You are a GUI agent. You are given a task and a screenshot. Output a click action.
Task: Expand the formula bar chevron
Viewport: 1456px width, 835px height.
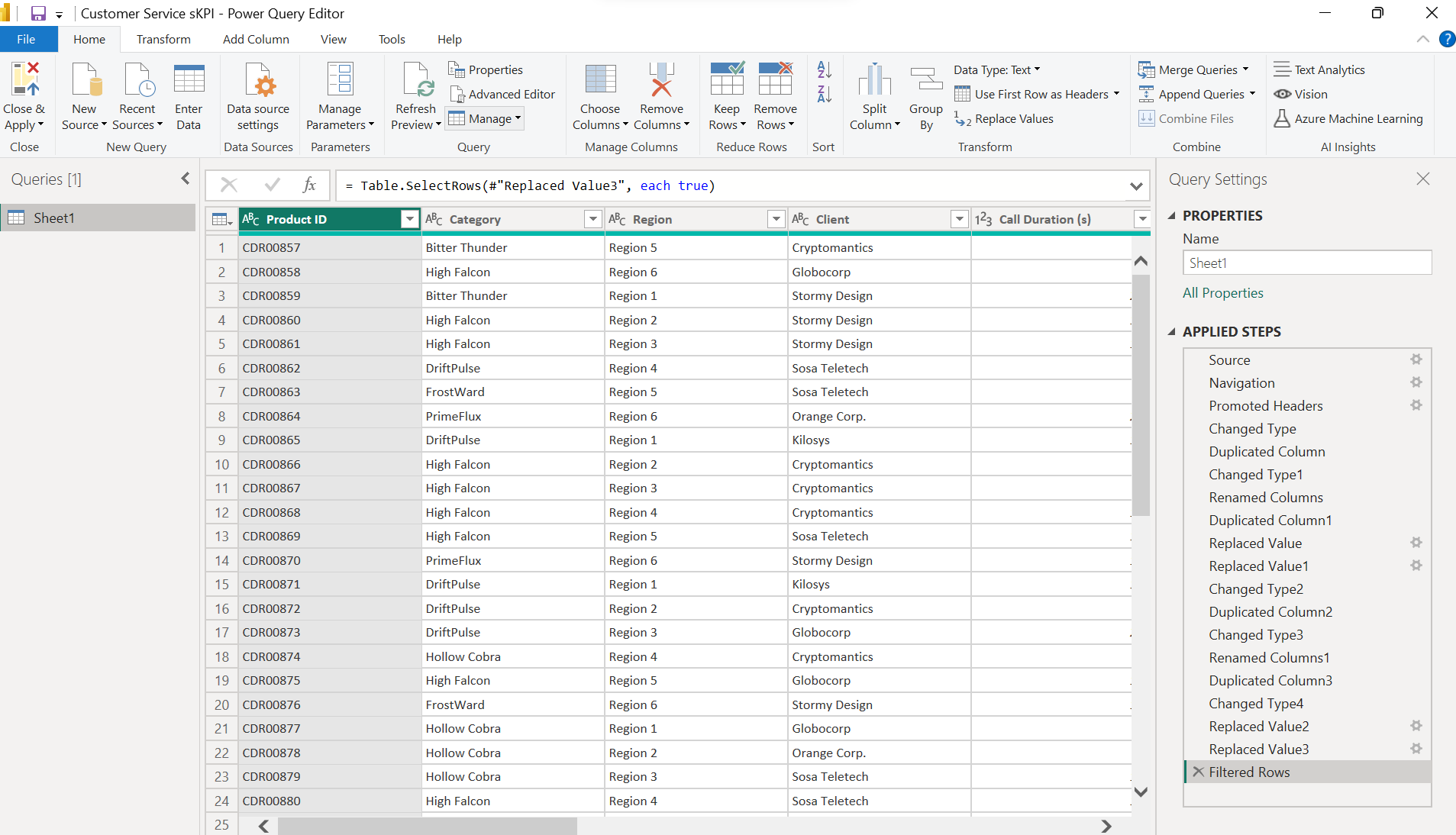tap(1136, 185)
